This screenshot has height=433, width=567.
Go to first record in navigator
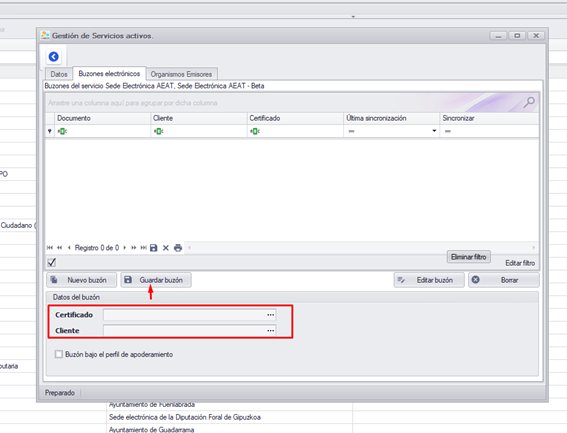coord(50,248)
